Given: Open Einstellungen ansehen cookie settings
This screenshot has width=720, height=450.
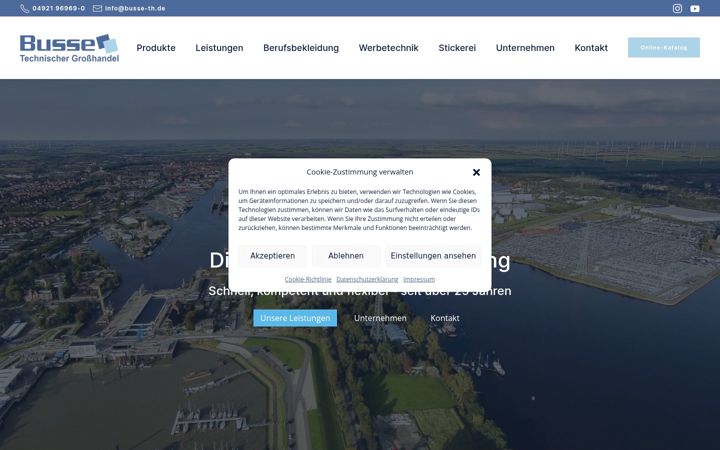Looking at the screenshot, I should (x=433, y=256).
